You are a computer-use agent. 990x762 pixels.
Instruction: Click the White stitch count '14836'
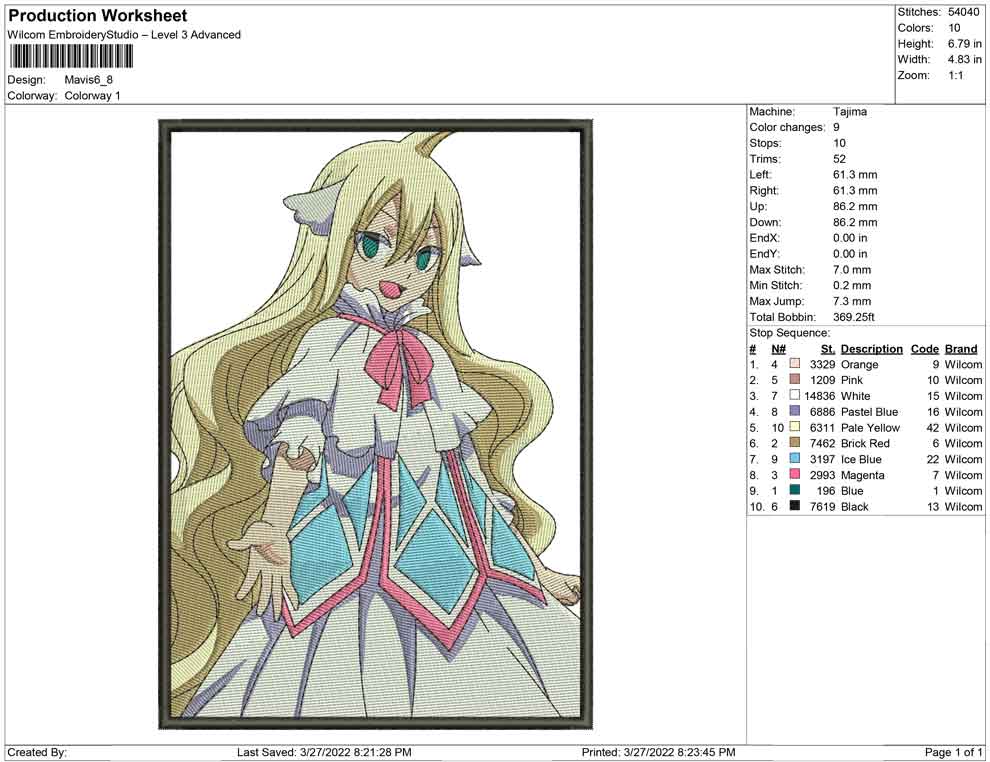(820, 396)
